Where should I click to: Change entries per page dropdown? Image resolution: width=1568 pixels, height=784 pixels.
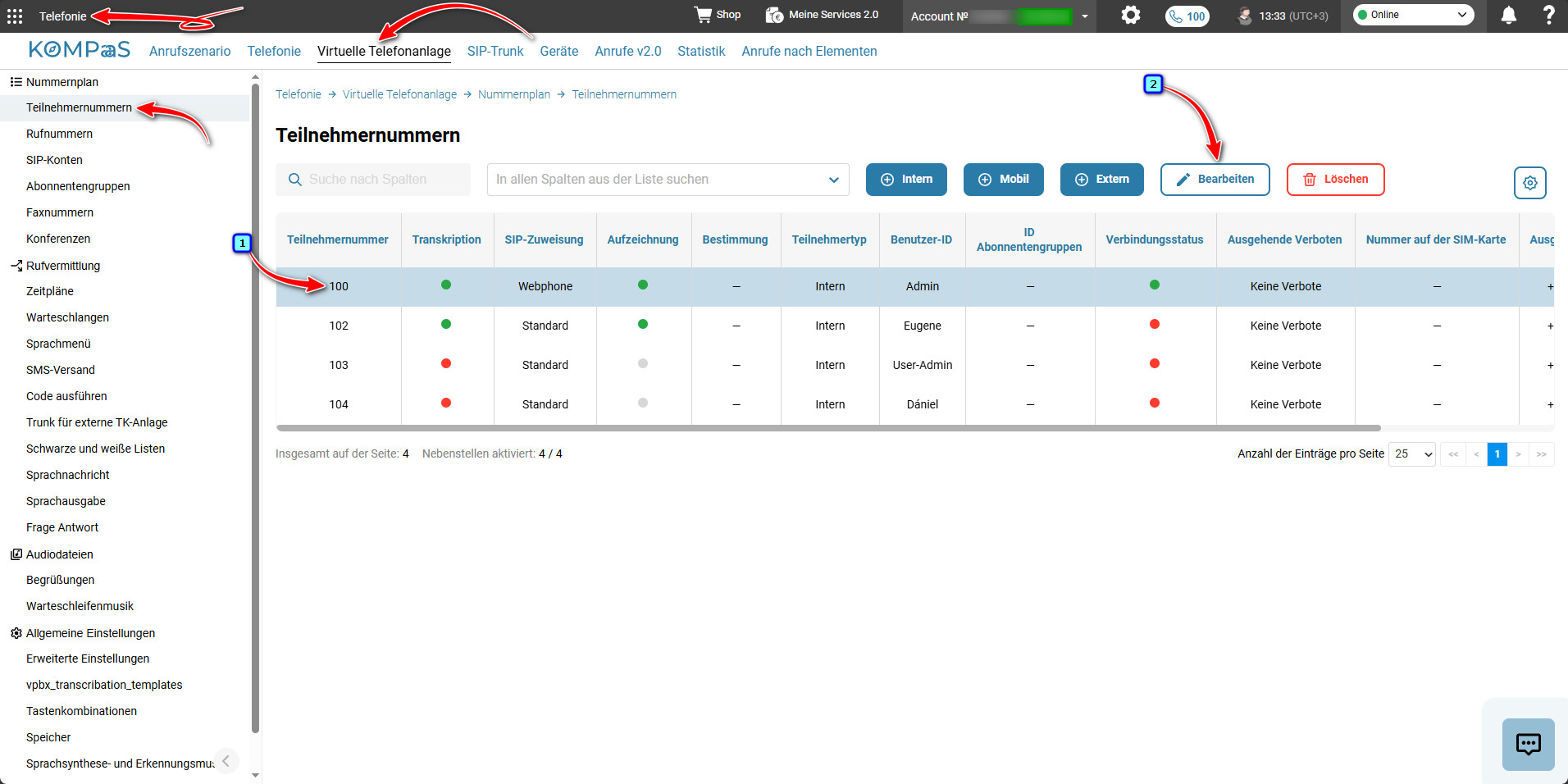coord(1411,454)
